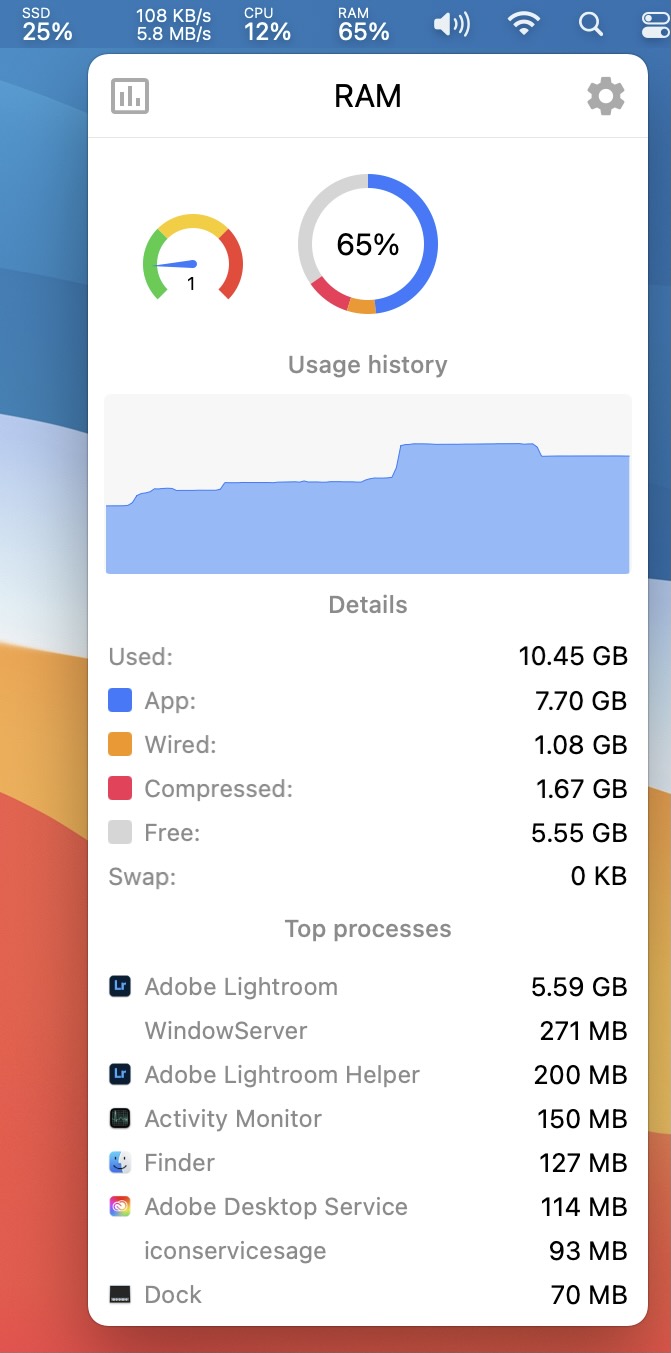Image resolution: width=671 pixels, height=1353 pixels.
Task: Open the RAM popup settings gear
Action: coord(605,97)
